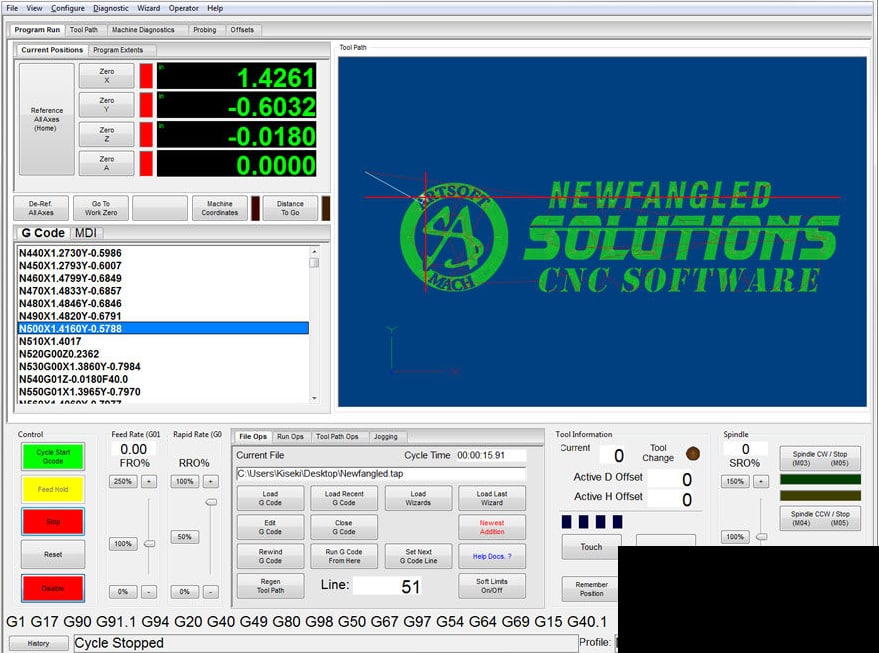Open the File menu
879x653 pixels.
click(x=12, y=8)
